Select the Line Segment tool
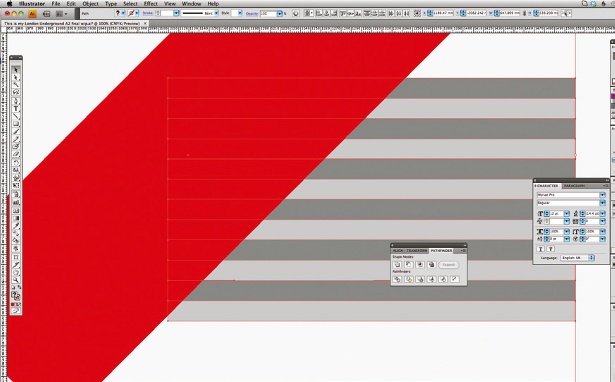615x382 pixels. click(16, 116)
